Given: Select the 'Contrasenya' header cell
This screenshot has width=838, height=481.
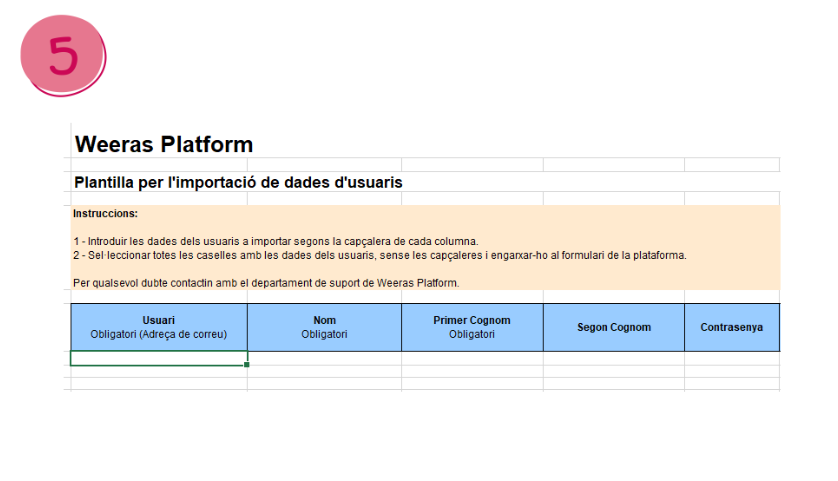Looking at the screenshot, I should (732, 327).
